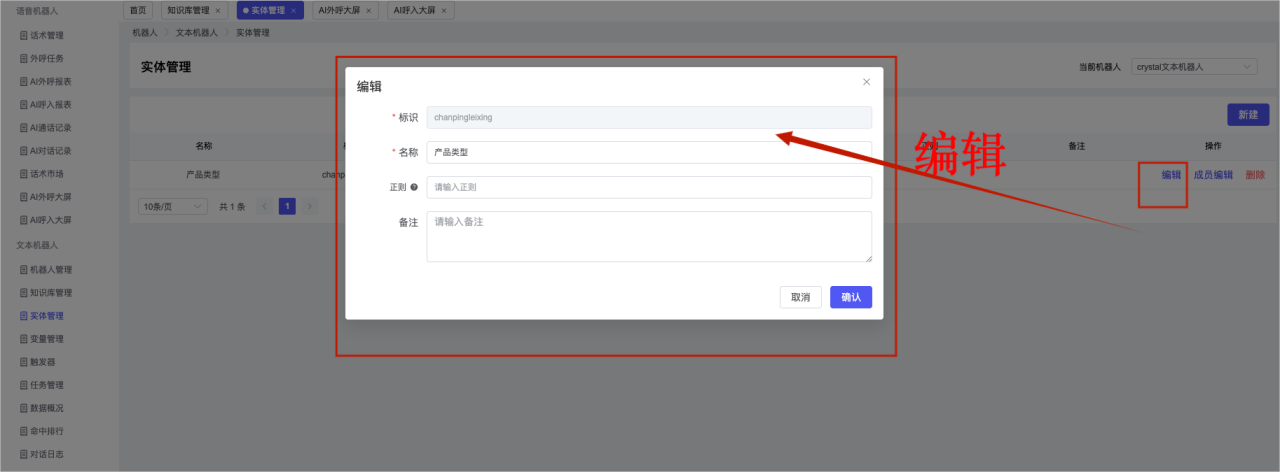Open 机器人管理 in the sidebar menu
Viewport: 1280px width, 472px height.
[50, 270]
